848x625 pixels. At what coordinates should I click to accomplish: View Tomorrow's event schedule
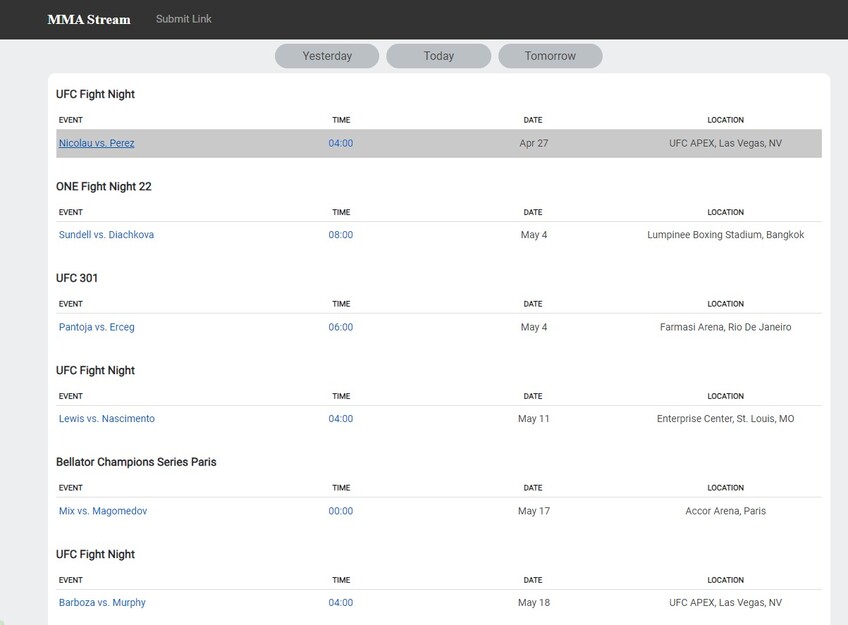tap(550, 56)
